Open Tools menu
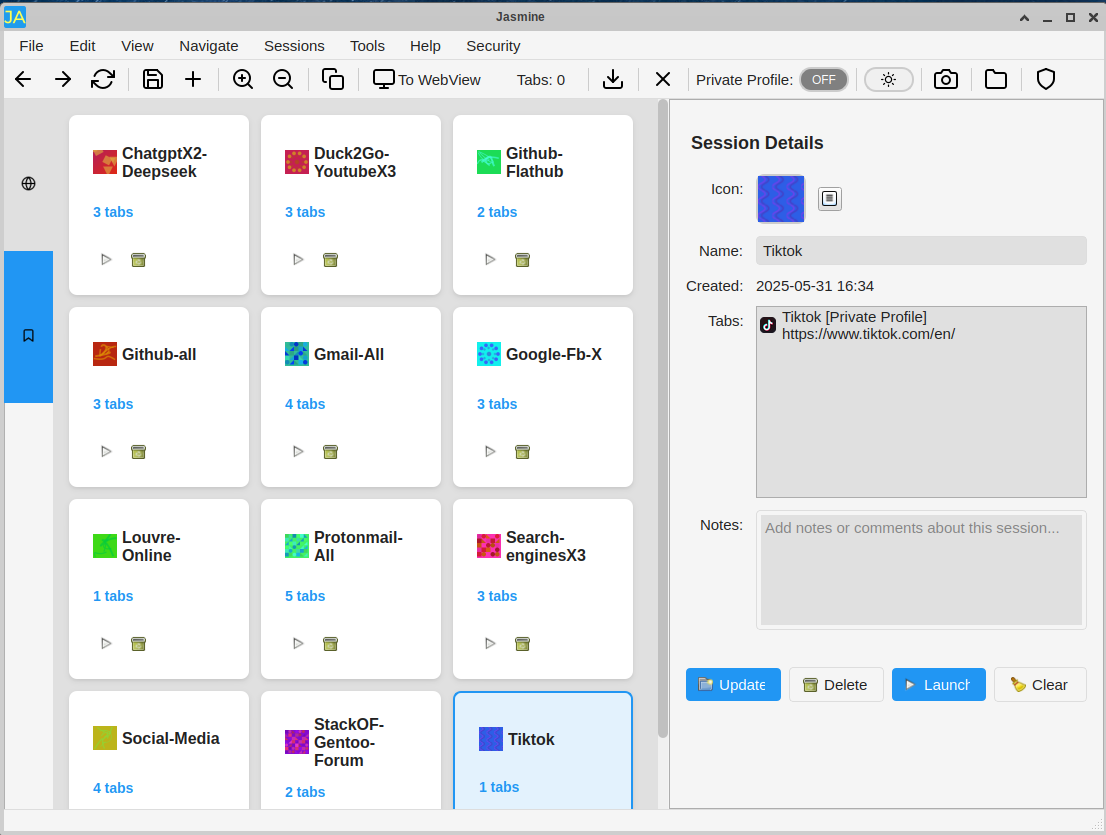 tap(367, 46)
